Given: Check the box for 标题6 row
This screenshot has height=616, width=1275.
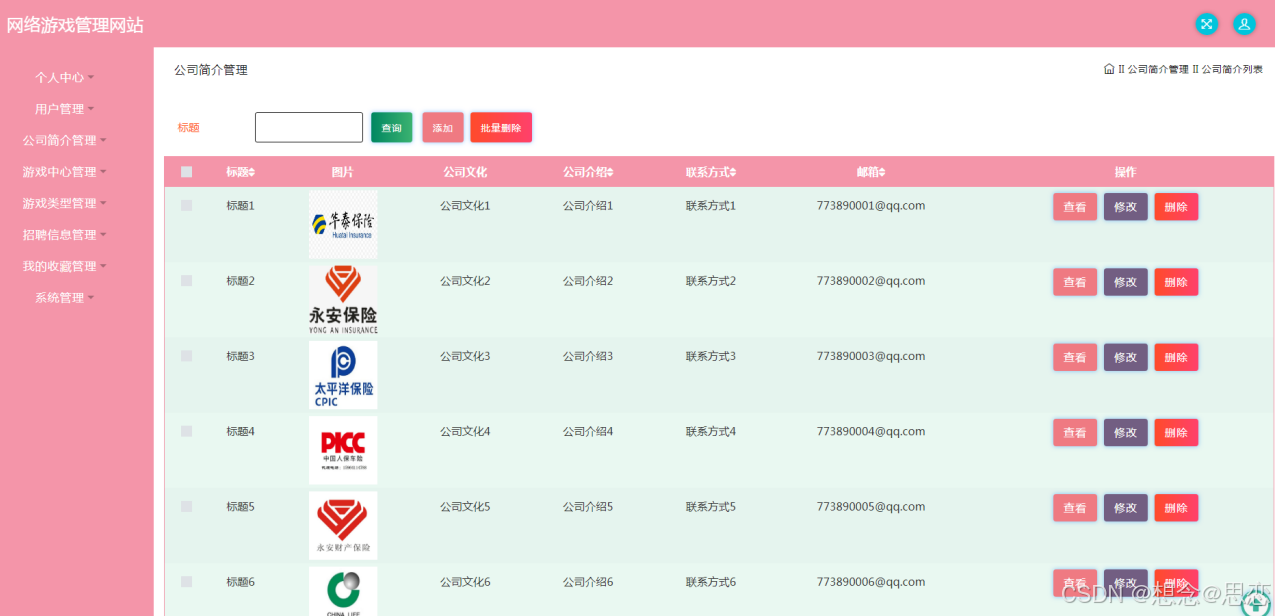Looking at the screenshot, I should point(187,582).
